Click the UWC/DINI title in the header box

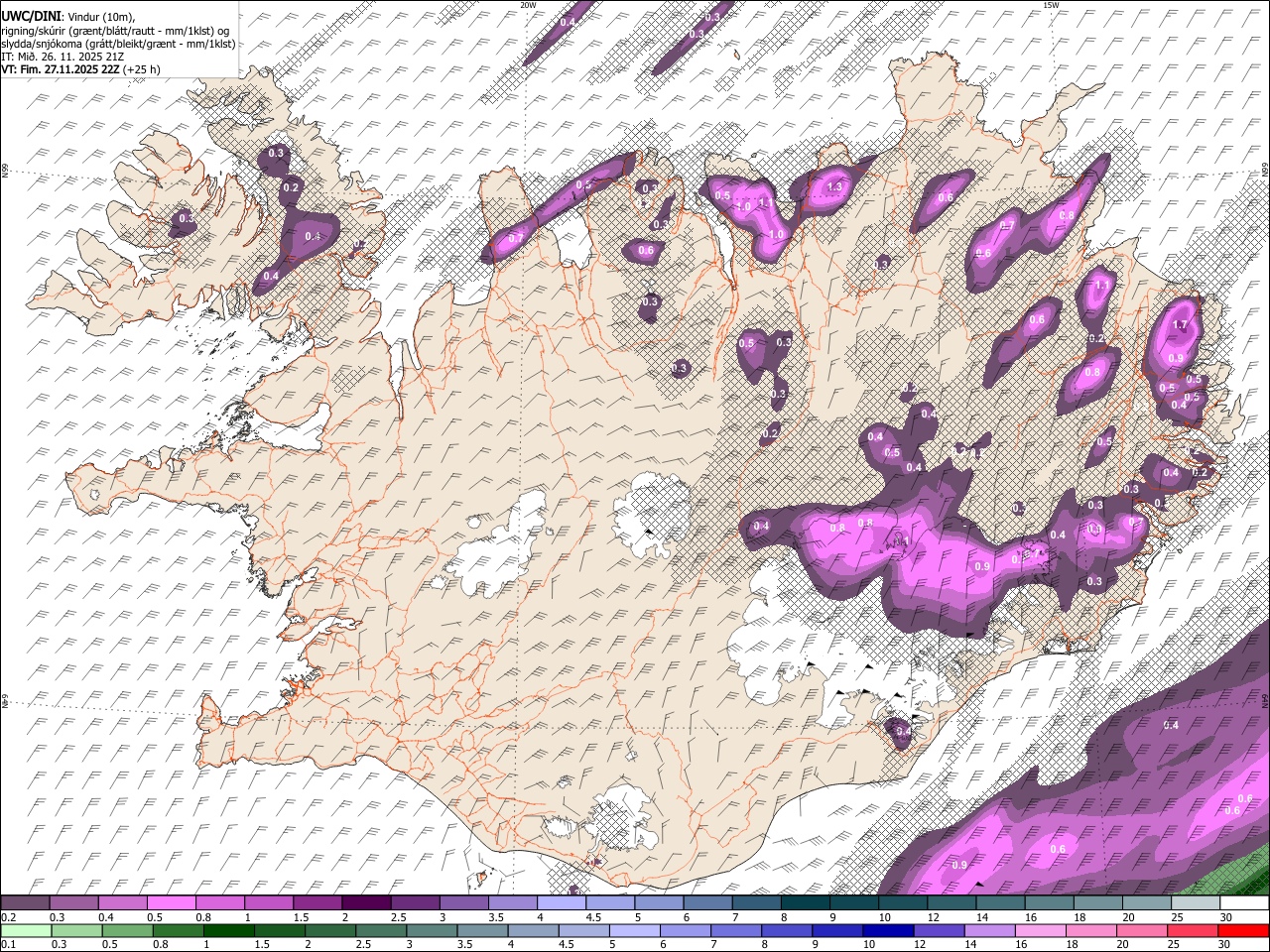(x=31, y=16)
